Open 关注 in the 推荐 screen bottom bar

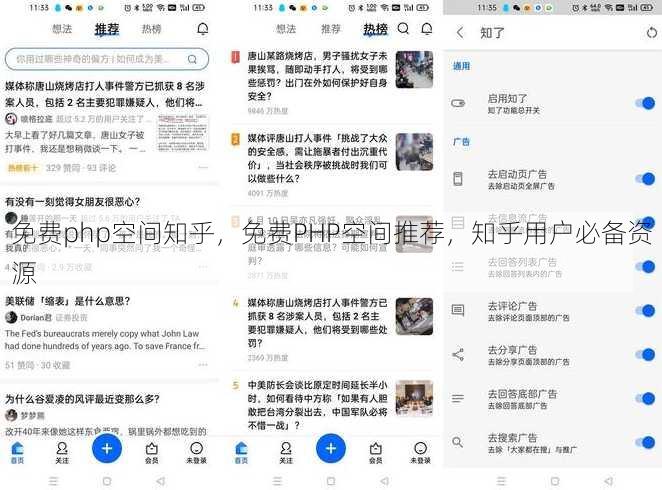click(62, 452)
